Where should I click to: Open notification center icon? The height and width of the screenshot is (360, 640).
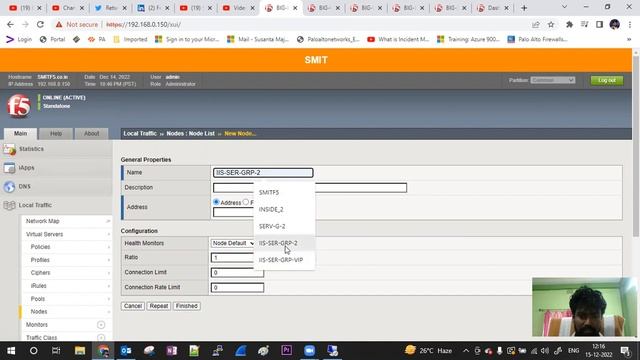(625, 351)
